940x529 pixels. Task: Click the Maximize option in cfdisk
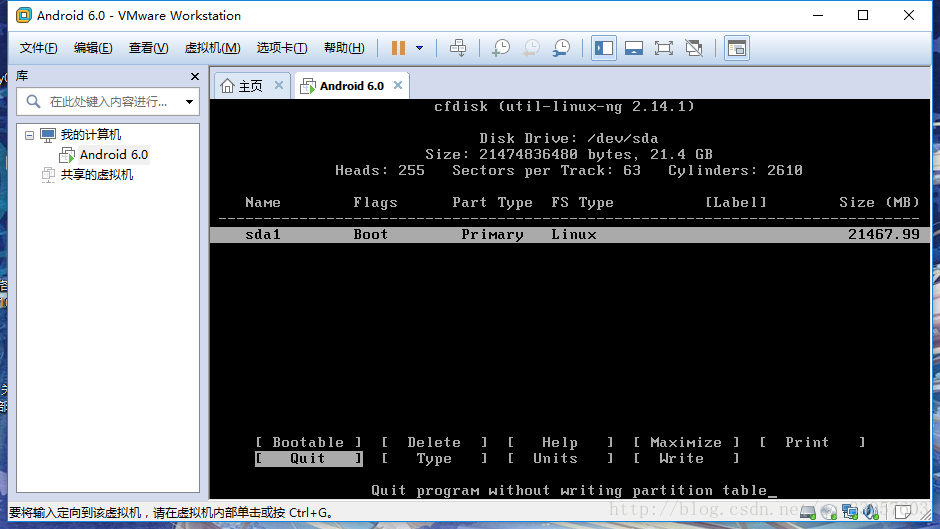686,443
